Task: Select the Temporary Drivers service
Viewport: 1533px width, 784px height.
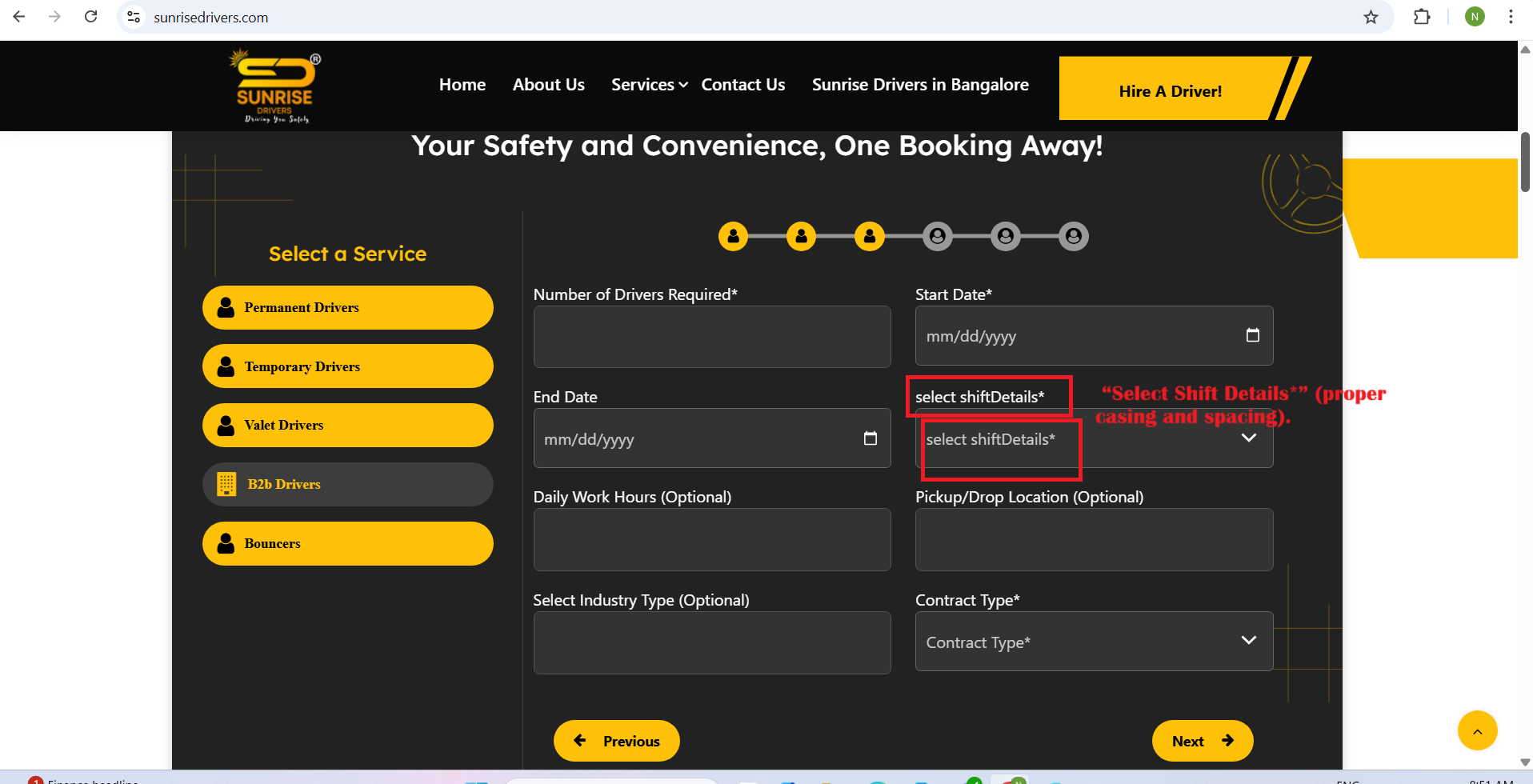Action: pos(347,366)
